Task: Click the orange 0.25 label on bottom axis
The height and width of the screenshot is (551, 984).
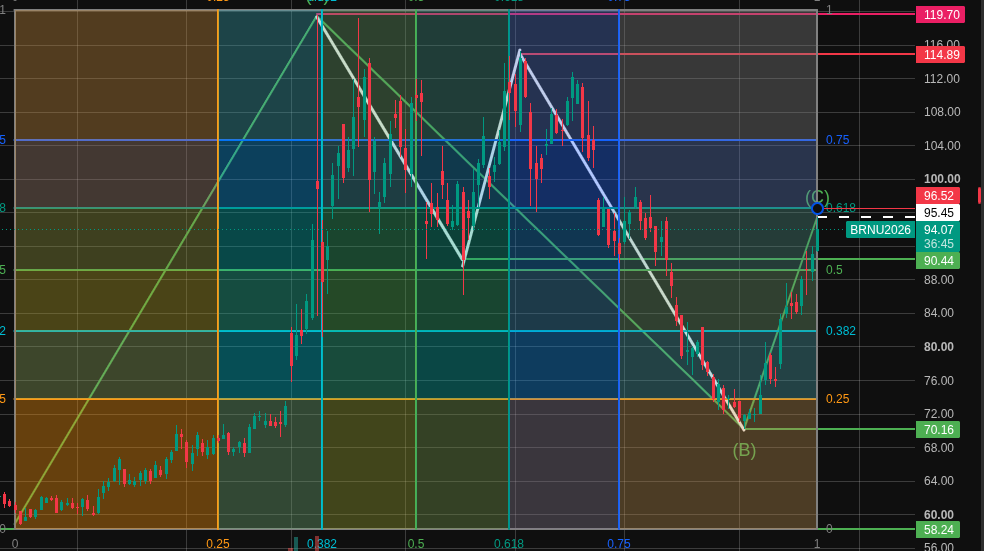Action: [218, 543]
